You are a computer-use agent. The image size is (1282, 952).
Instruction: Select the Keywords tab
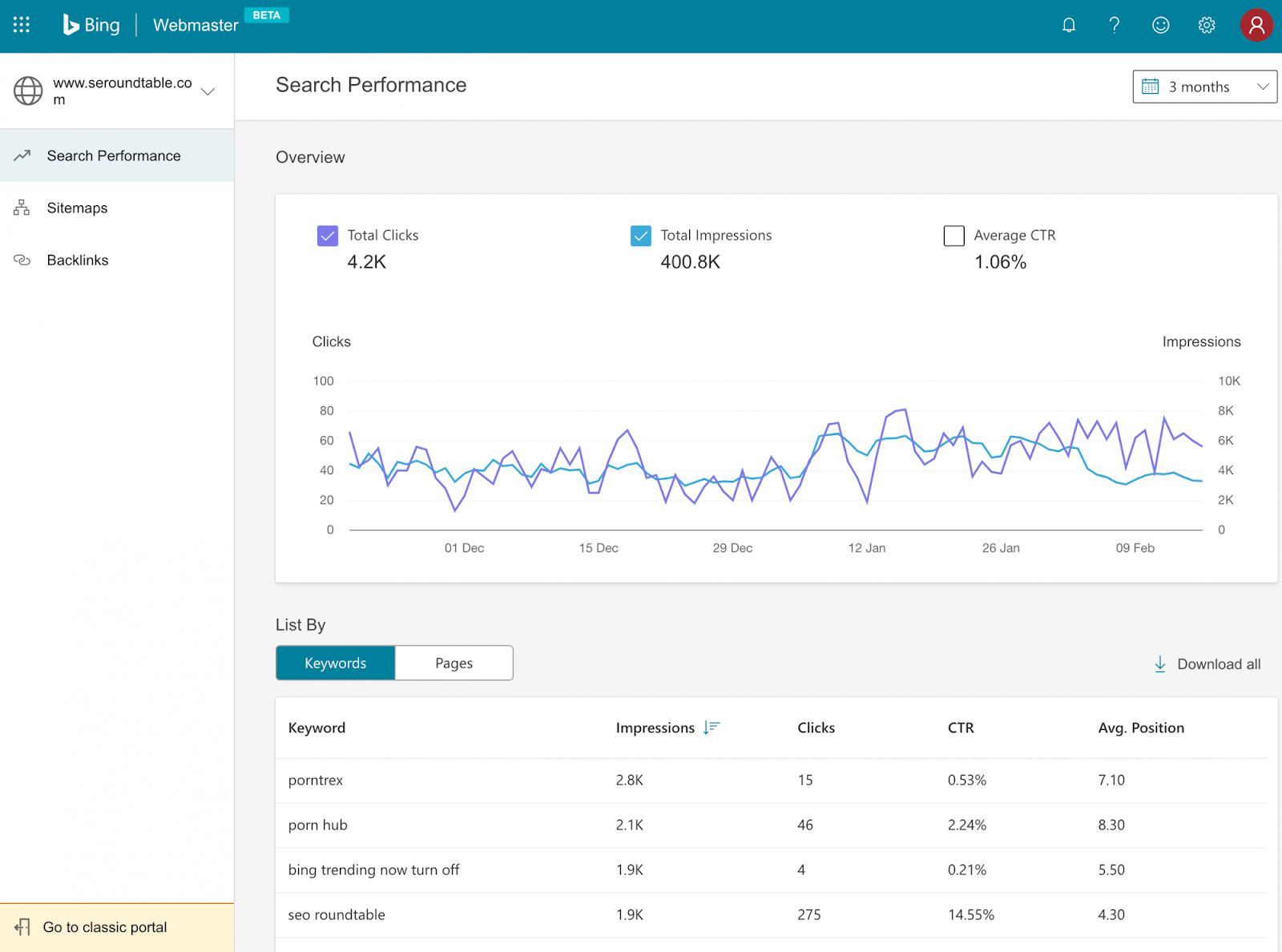pos(335,663)
